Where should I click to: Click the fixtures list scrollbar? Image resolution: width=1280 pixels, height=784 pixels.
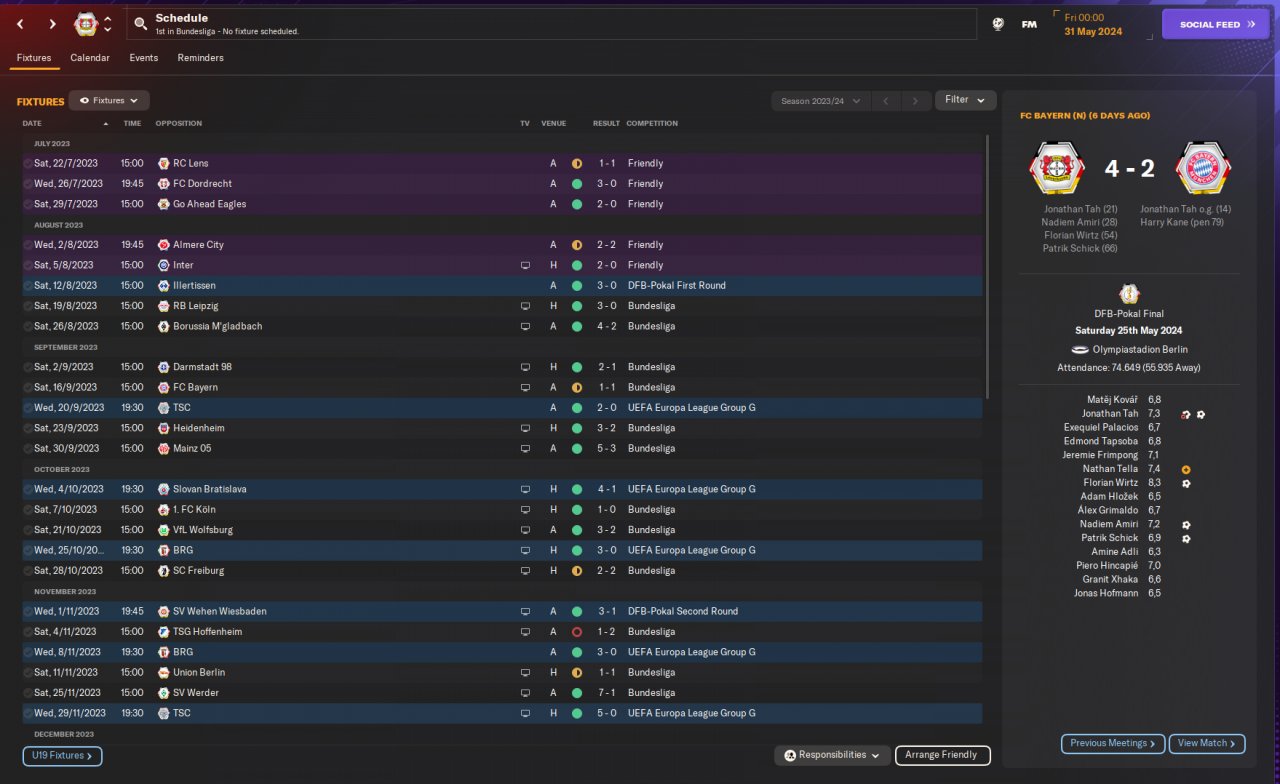point(987,267)
